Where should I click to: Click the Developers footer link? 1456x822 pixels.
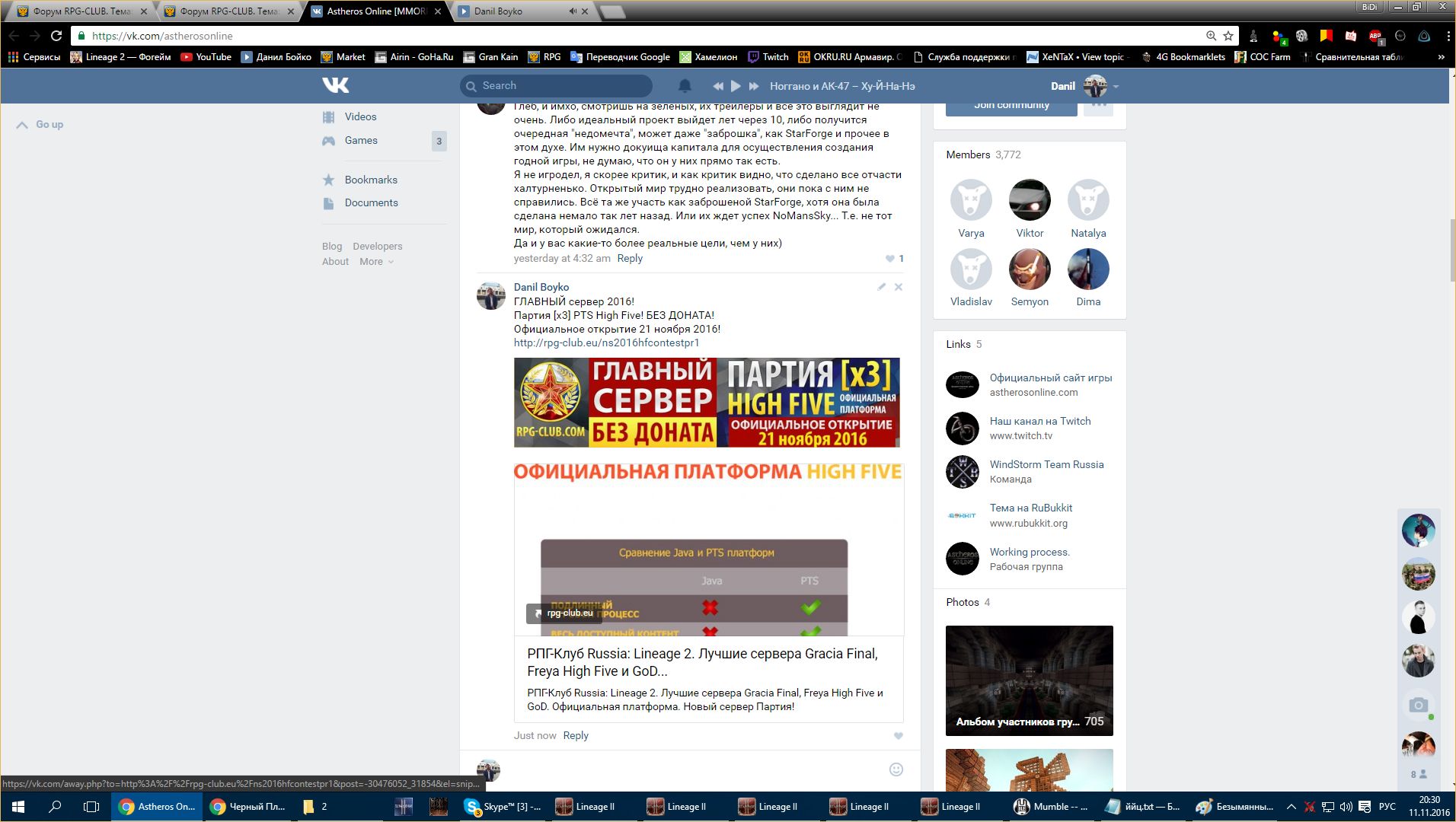(378, 246)
